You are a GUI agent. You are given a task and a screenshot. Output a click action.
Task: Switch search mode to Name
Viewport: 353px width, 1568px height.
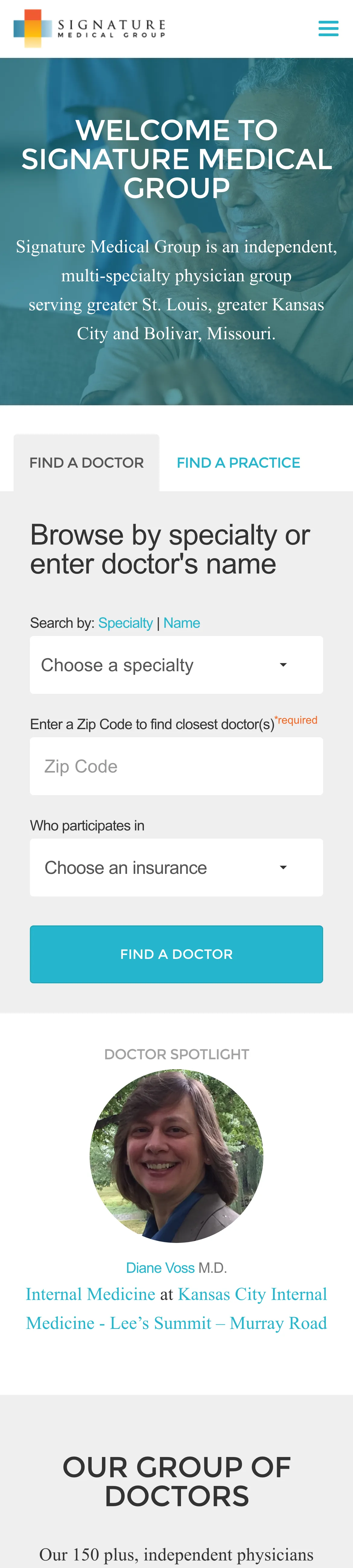181,623
